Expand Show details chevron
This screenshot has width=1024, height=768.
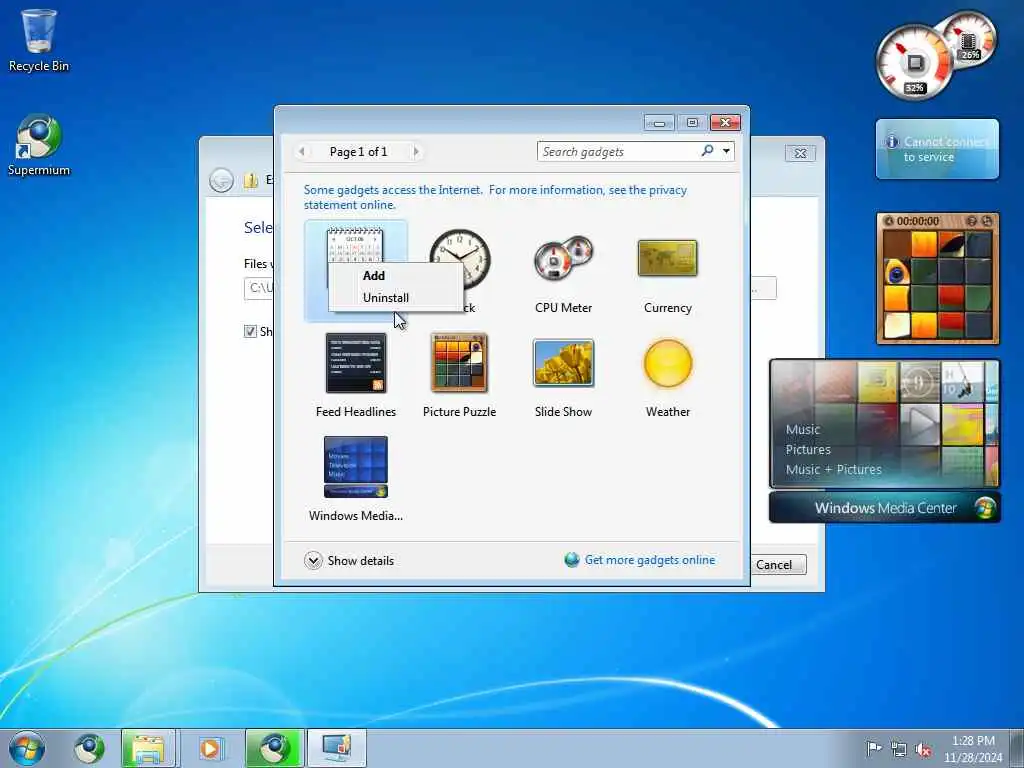coord(313,560)
